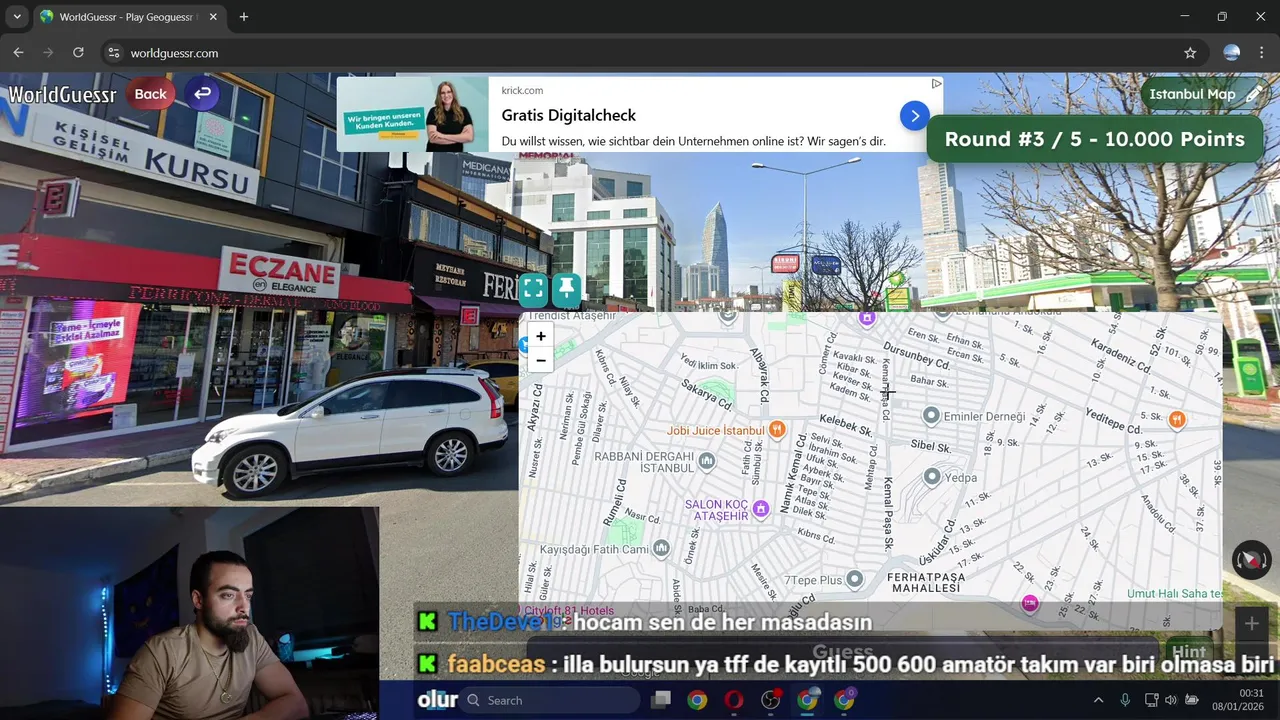The image size is (1280, 720).
Task: Open the Chrome three-dot menu
Action: [x=1261, y=53]
